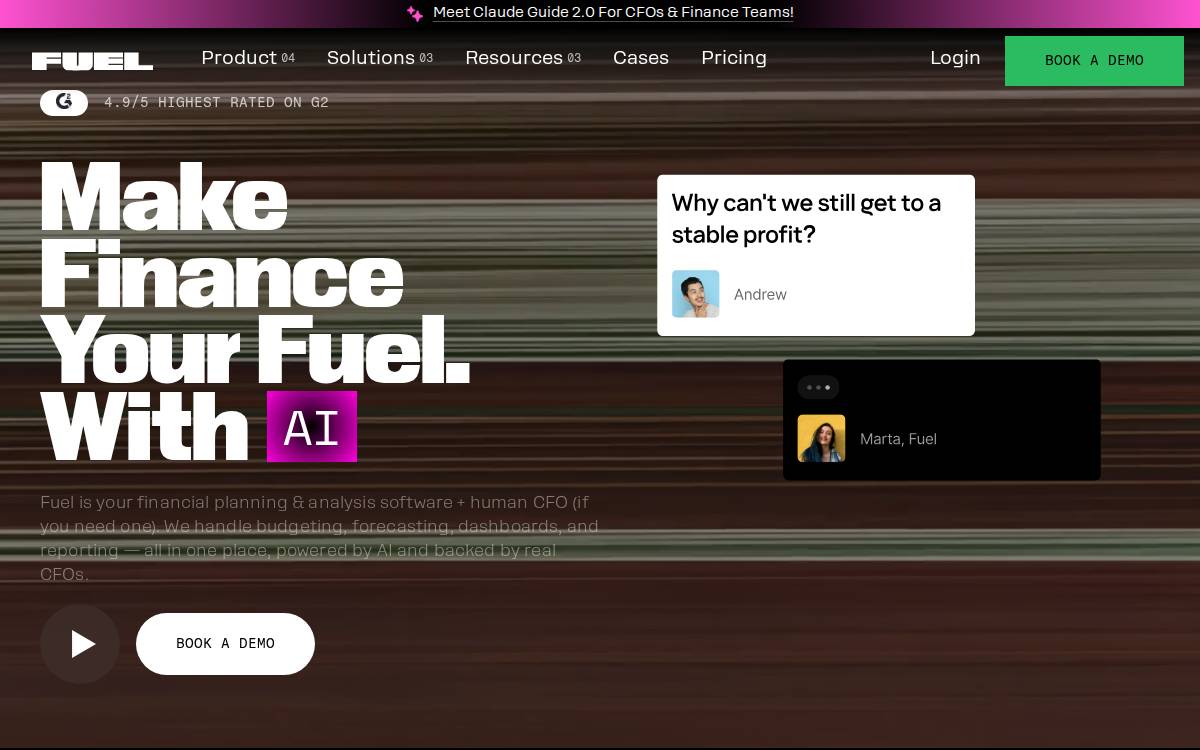This screenshot has width=1200, height=750.
Task: Open the Solutions menu
Action: pyautogui.click(x=380, y=58)
